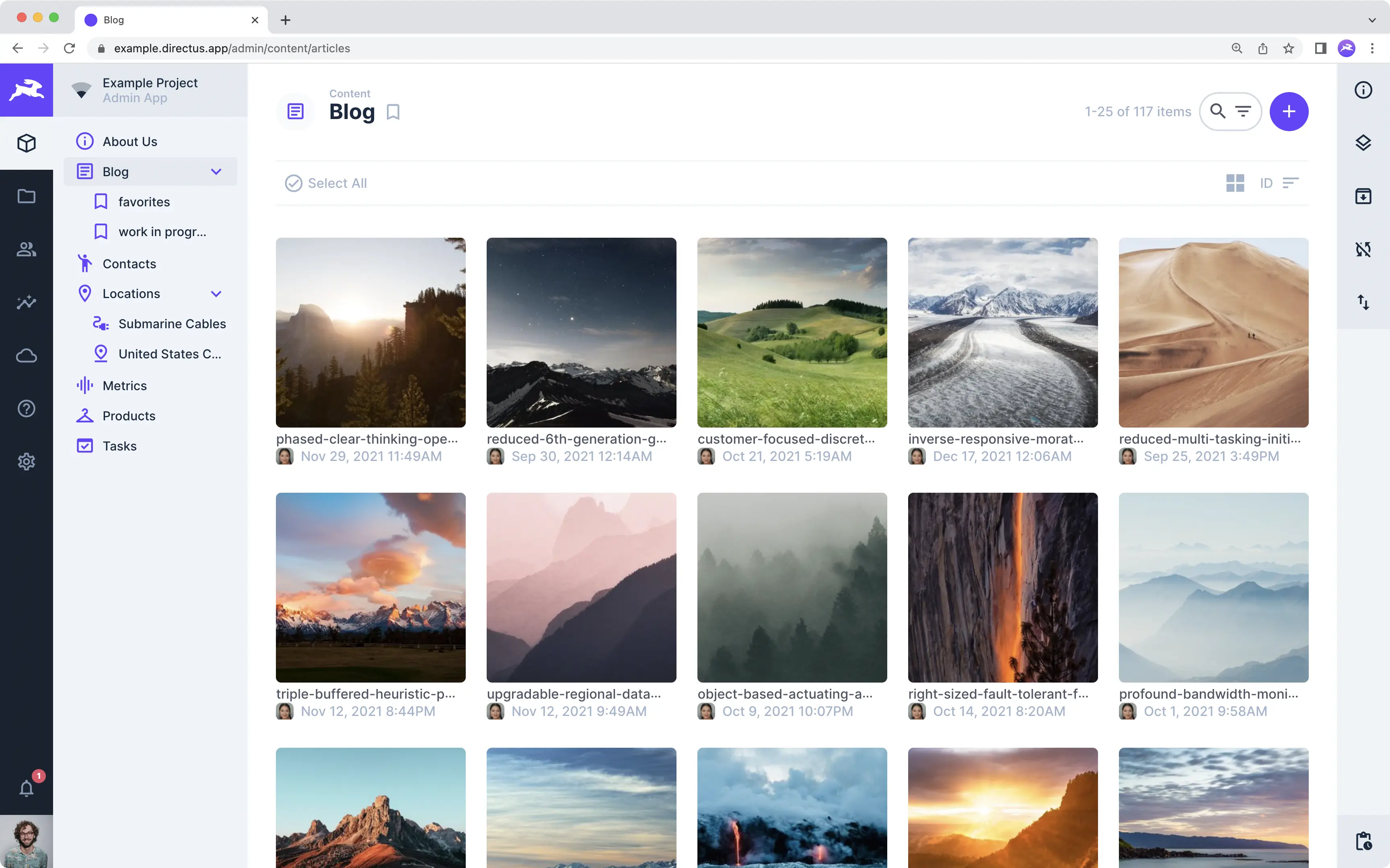Open the User Directory module icon
This screenshot has height=868, width=1390.
tap(27, 249)
